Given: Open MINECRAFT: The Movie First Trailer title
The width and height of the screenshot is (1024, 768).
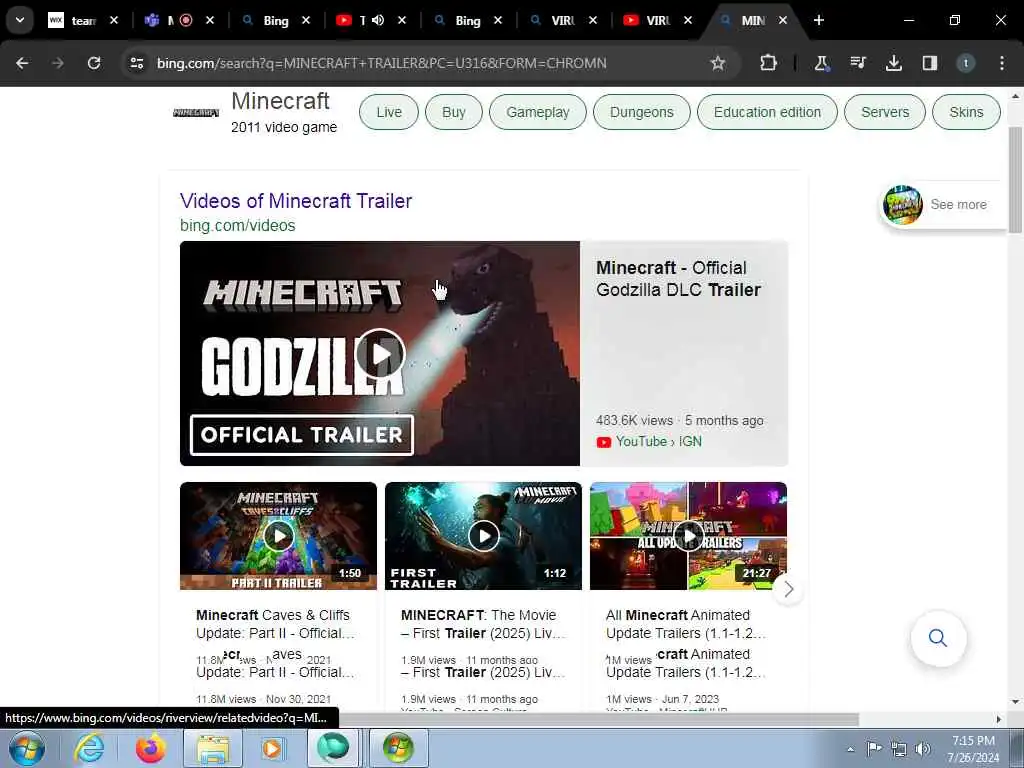Looking at the screenshot, I should click(x=483, y=624).
